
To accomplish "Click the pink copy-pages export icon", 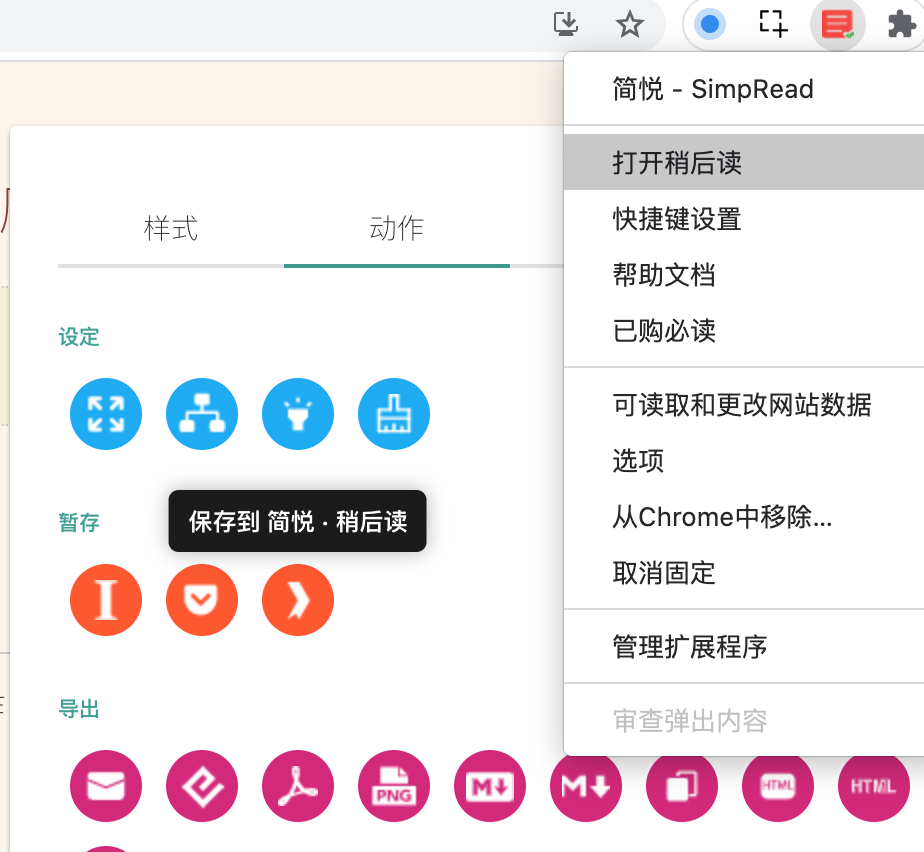I will [682, 786].
